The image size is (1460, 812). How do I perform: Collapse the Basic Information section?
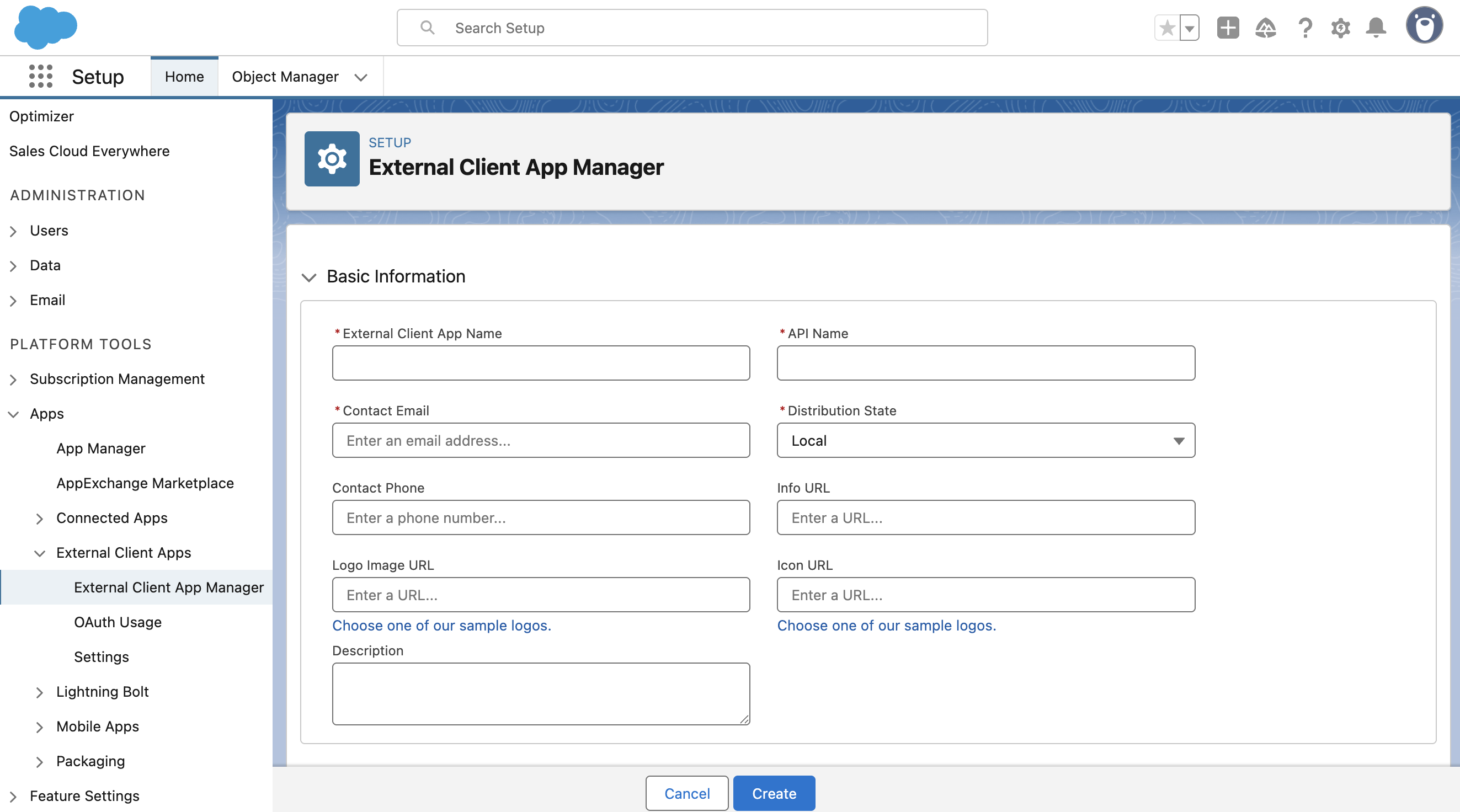(x=309, y=277)
